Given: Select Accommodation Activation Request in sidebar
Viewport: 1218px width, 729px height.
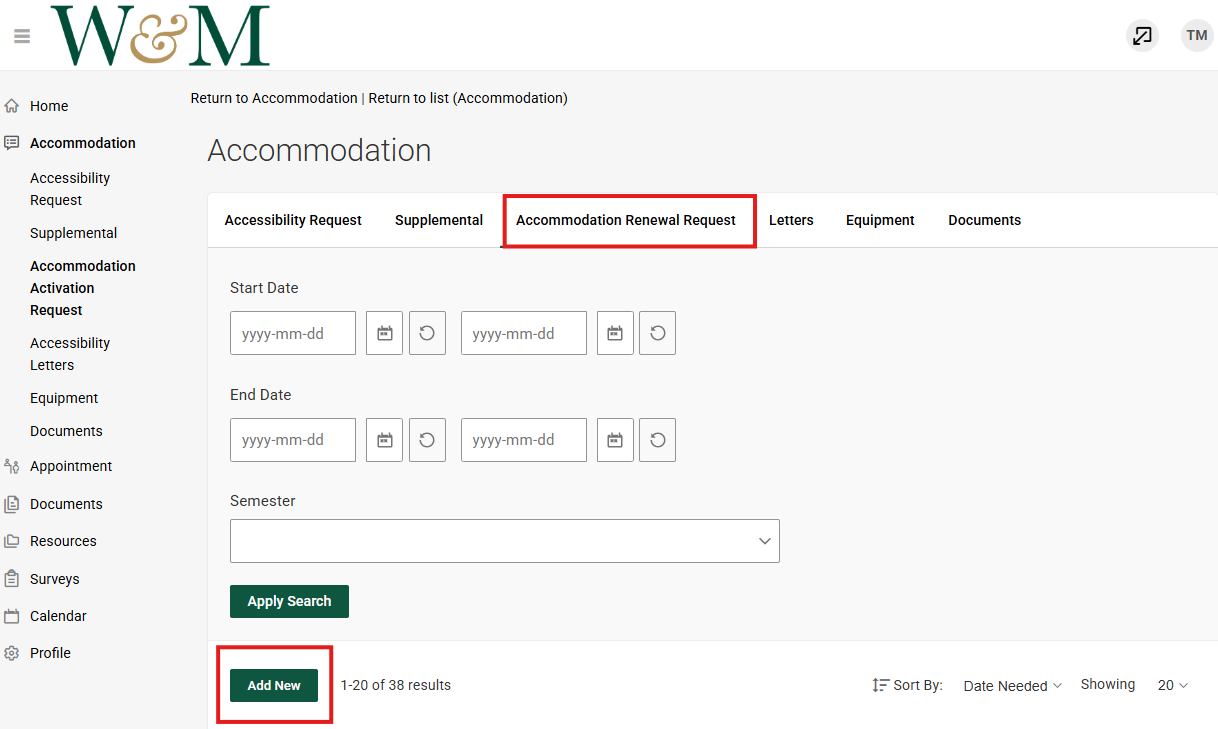Looking at the screenshot, I should (x=83, y=288).
